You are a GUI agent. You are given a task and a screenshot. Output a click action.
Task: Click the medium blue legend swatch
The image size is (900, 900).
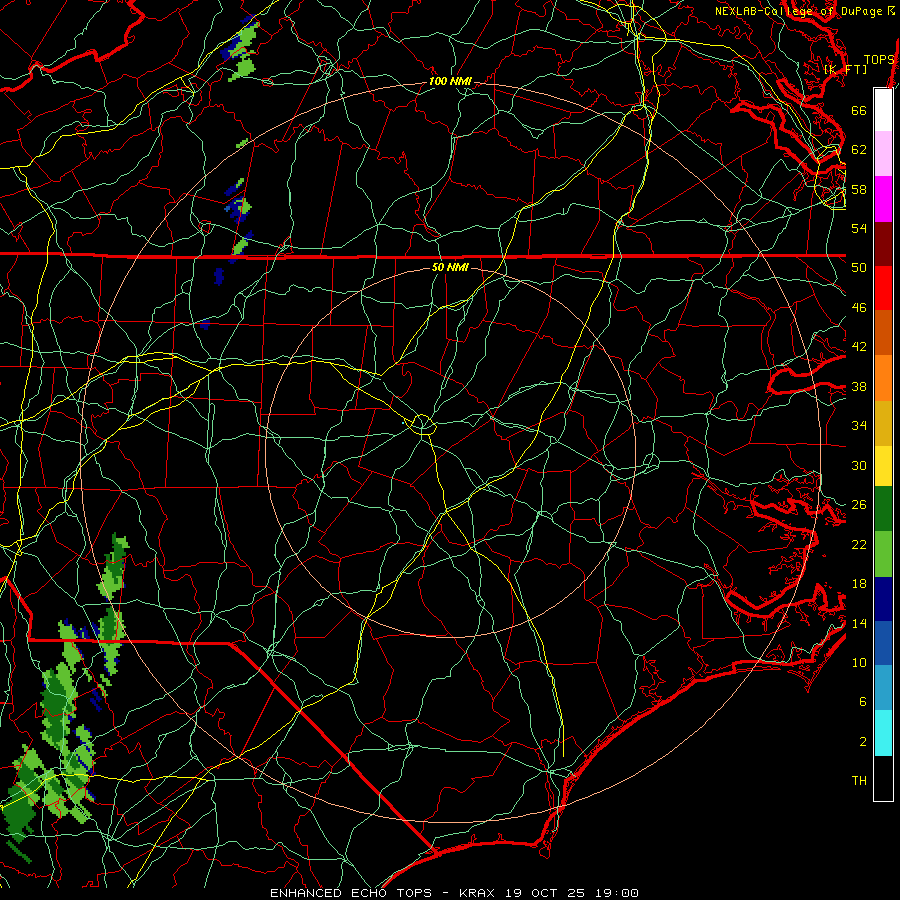(883, 643)
